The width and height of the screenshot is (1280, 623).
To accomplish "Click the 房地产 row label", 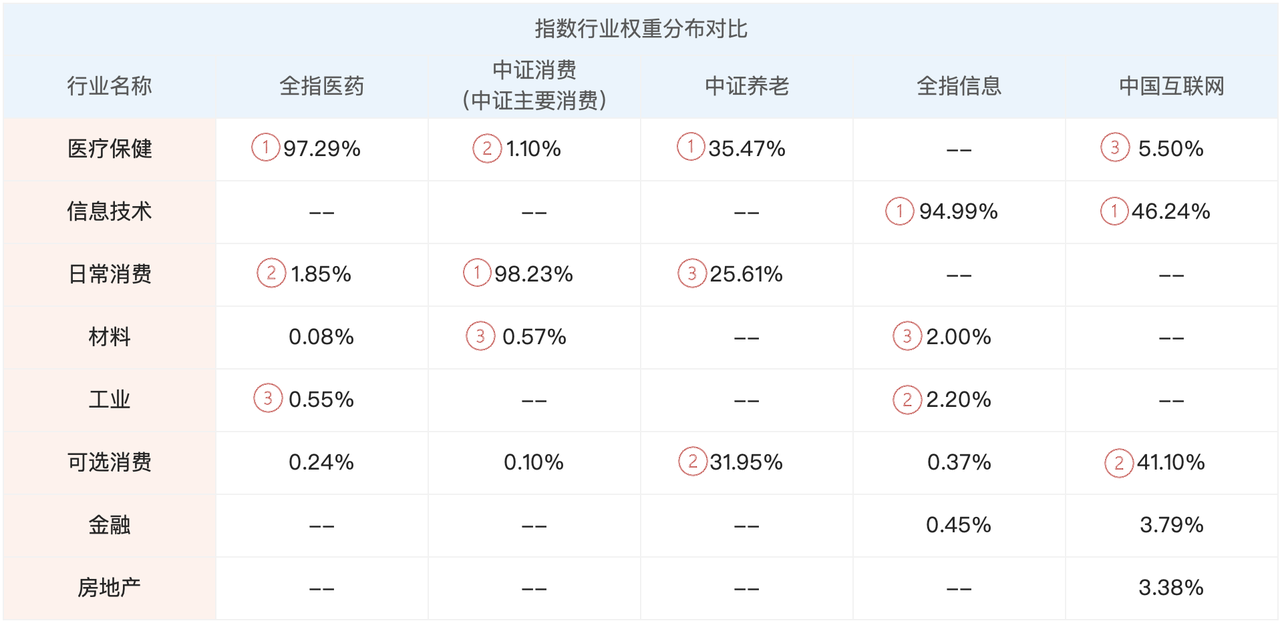I will [x=109, y=588].
